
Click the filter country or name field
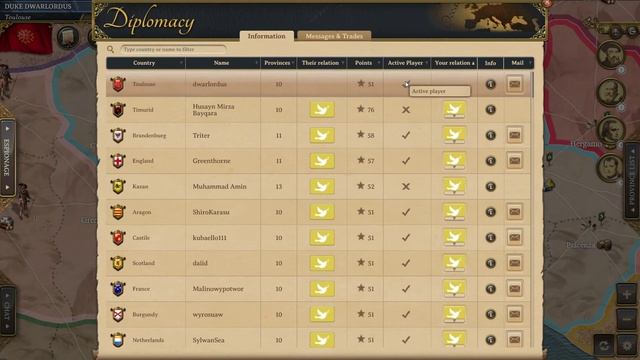[x=173, y=49]
